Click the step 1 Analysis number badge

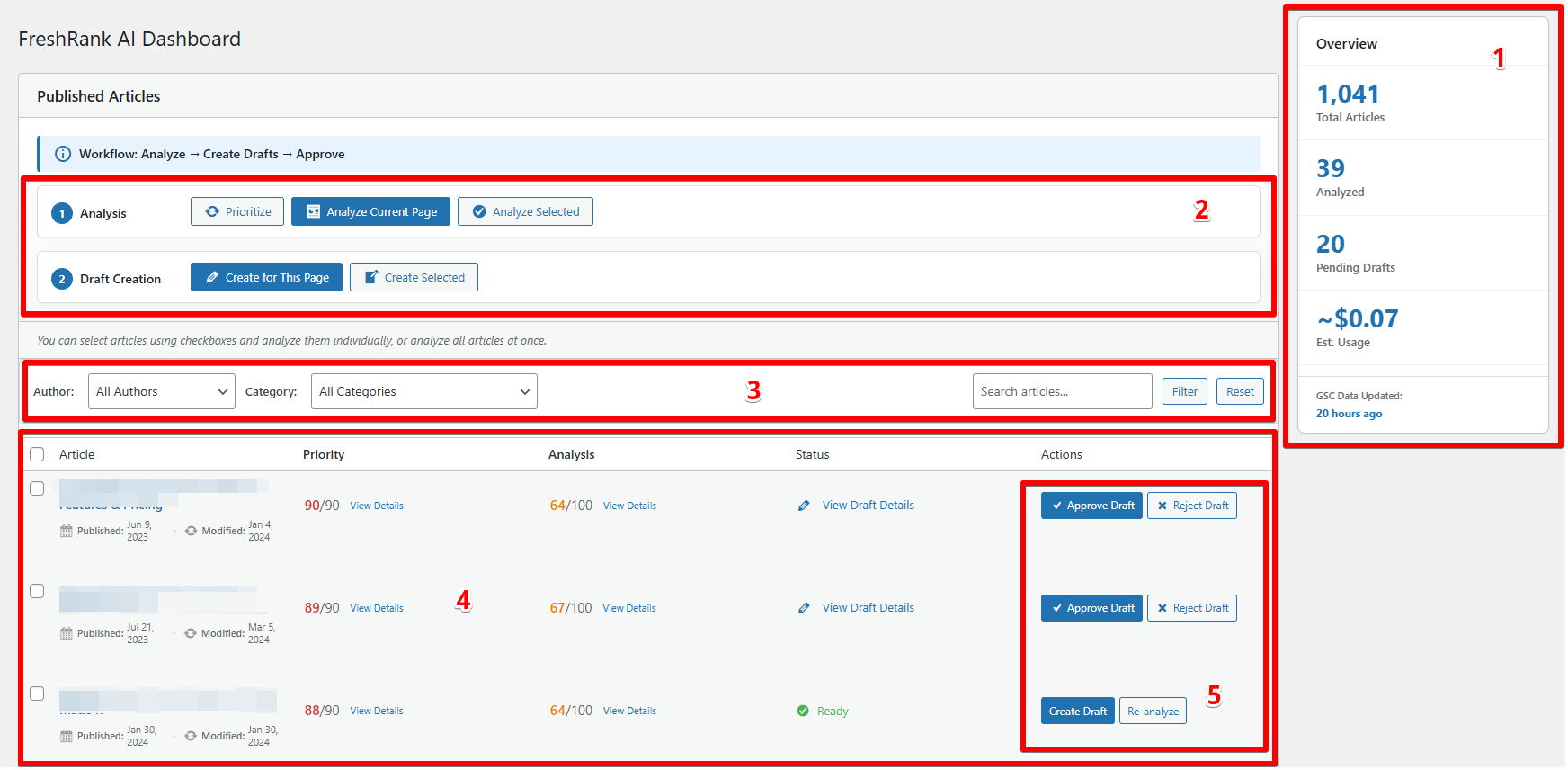coord(62,213)
